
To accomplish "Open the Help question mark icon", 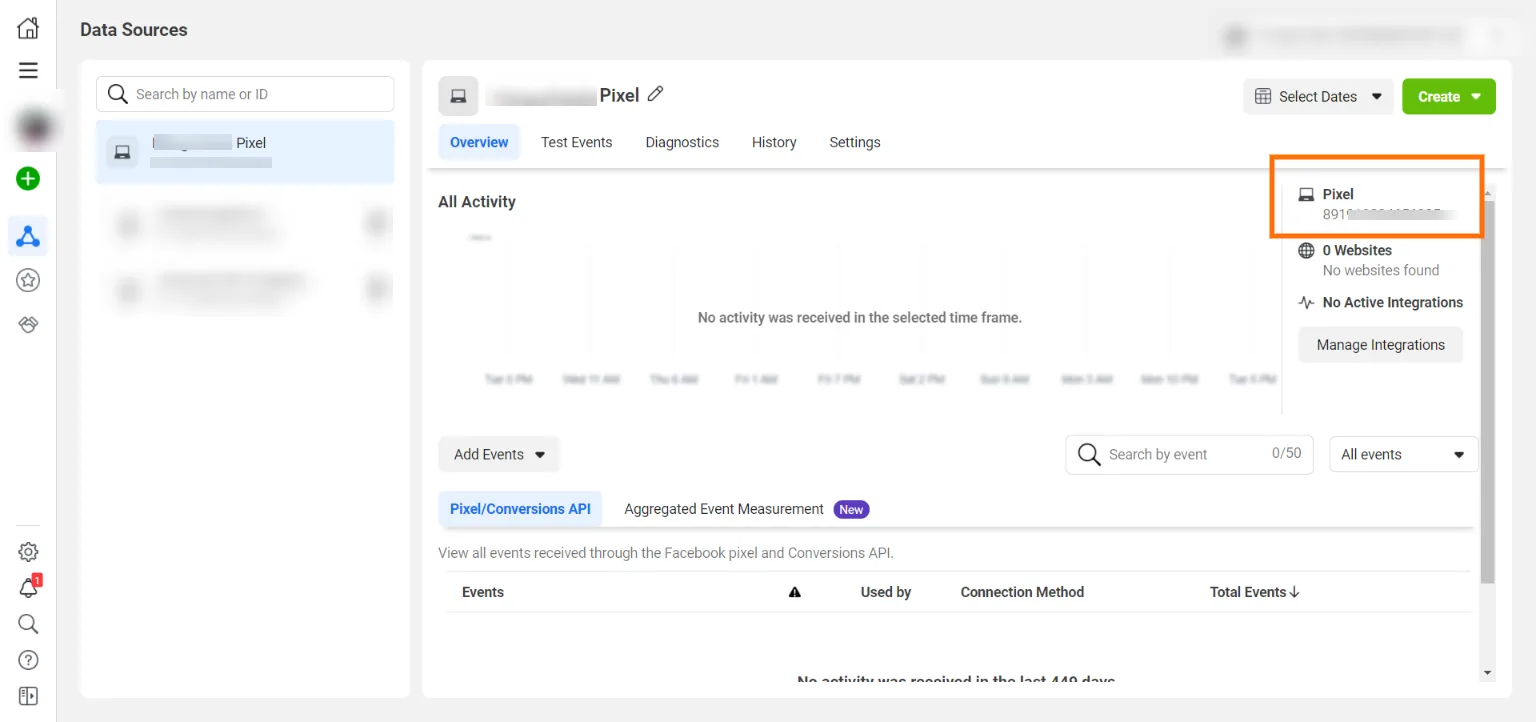I will point(27,660).
